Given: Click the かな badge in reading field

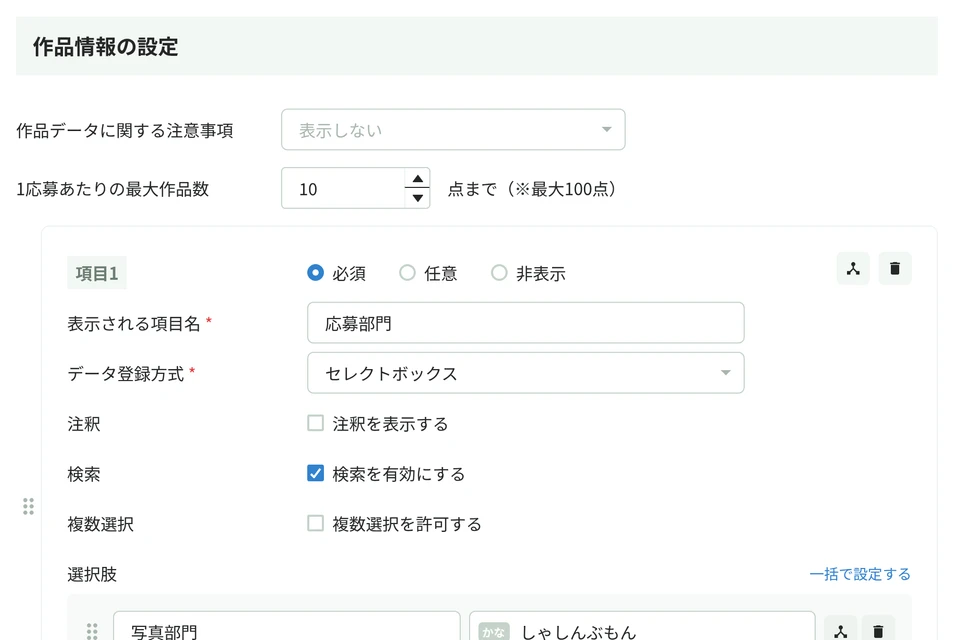Looking at the screenshot, I should click(493, 631).
